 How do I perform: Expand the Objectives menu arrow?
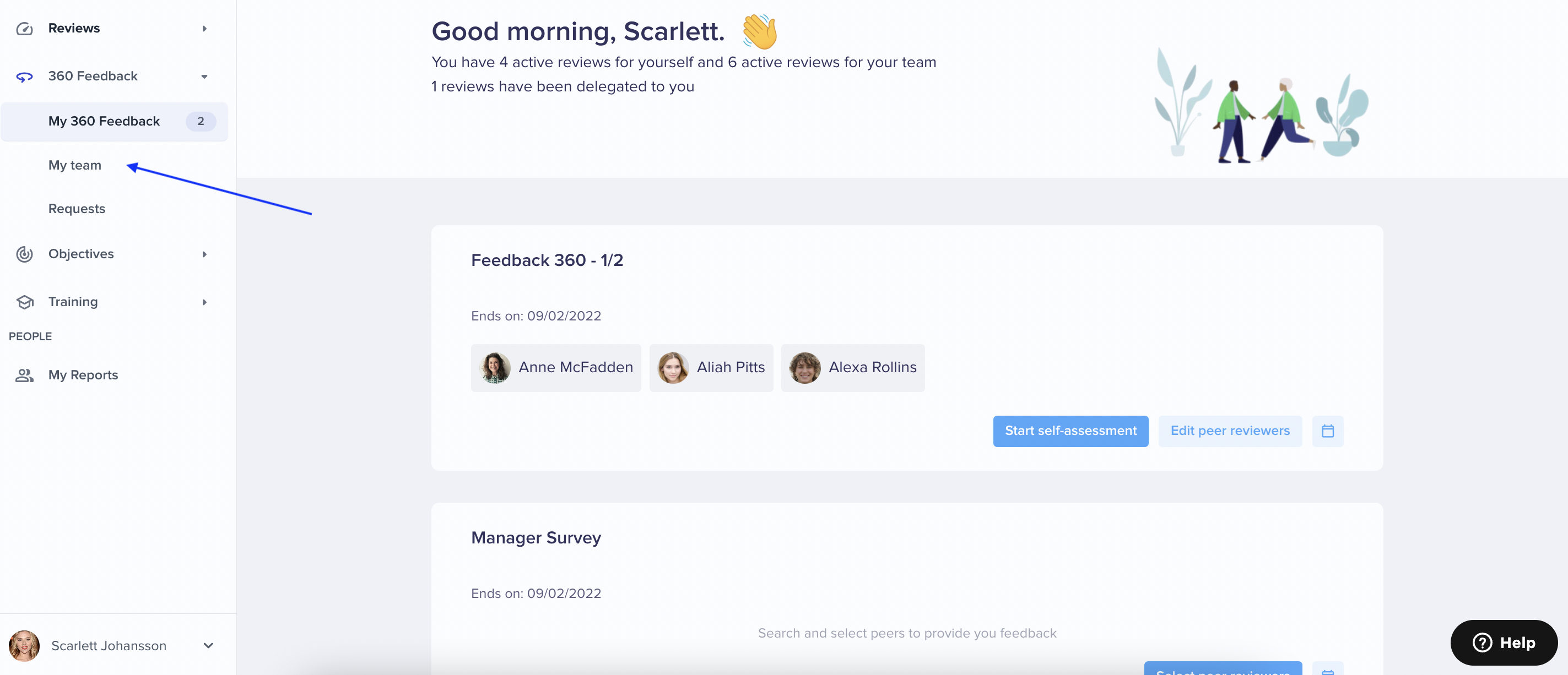tap(204, 254)
